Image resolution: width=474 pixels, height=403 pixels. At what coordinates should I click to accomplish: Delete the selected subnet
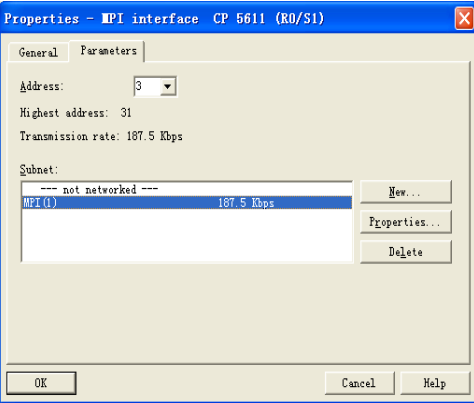point(406,252)
